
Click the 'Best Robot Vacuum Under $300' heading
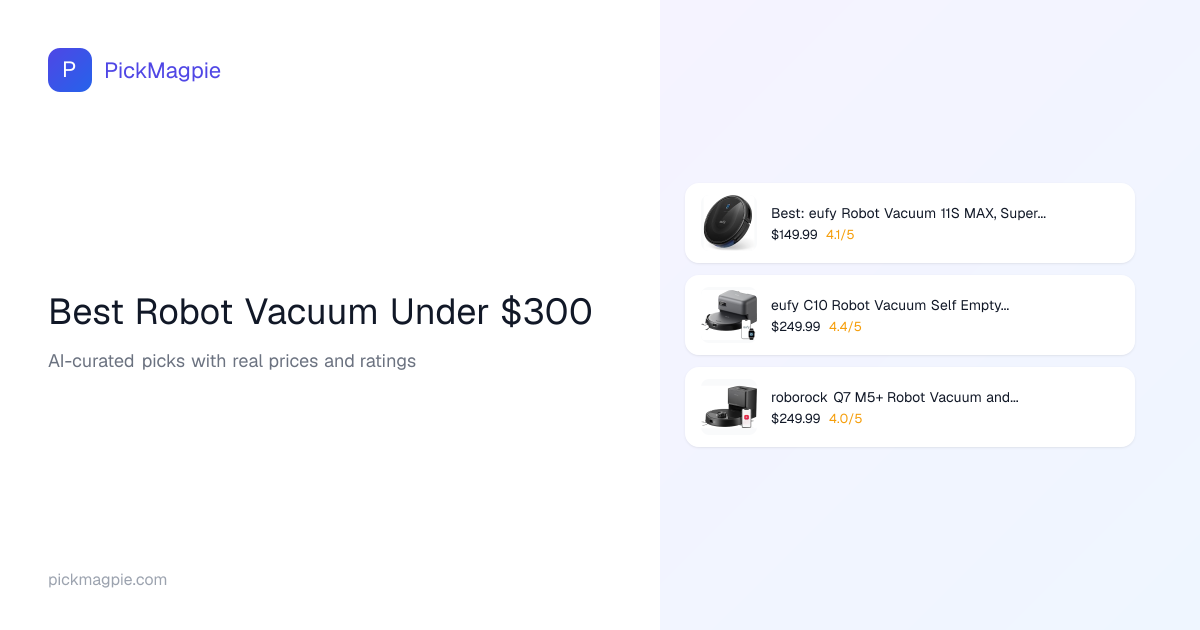click(x=320, y=313)
